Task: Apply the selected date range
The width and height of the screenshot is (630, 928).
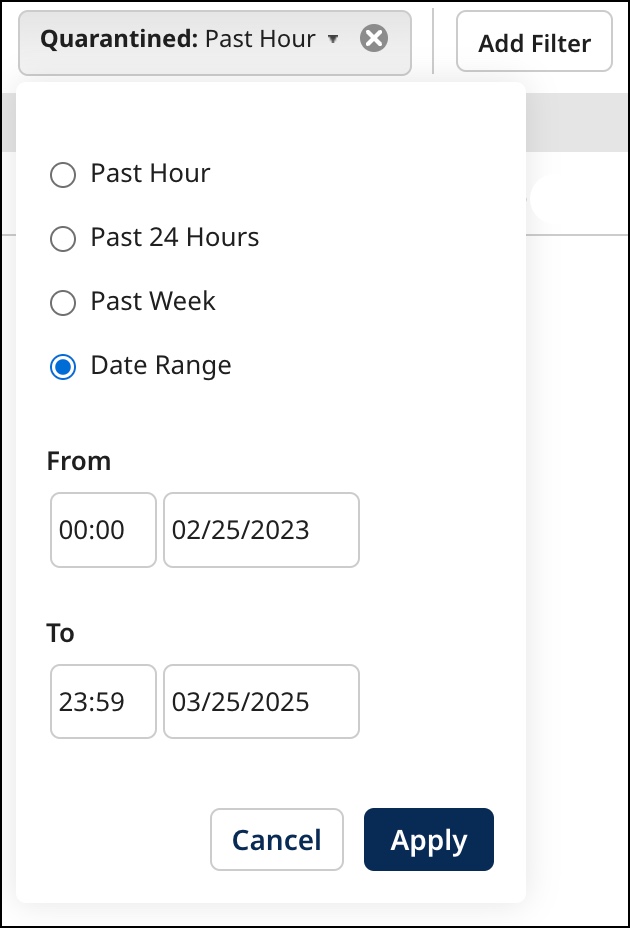Action: point(428,840)
